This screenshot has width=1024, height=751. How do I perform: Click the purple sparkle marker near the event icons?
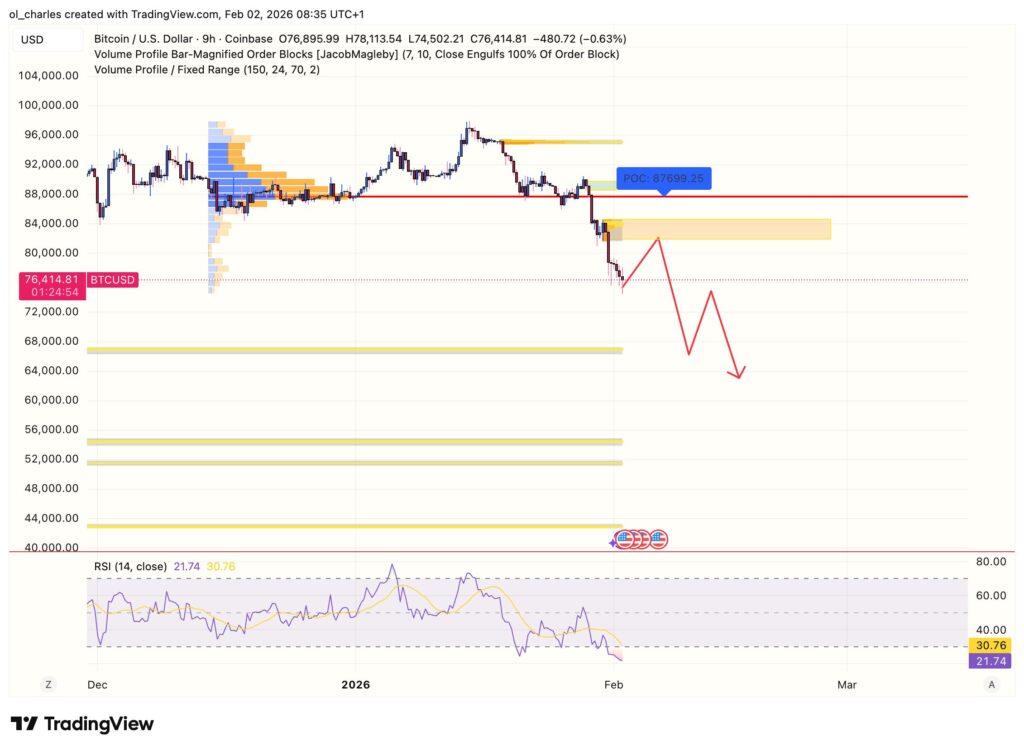coord(612,542)
